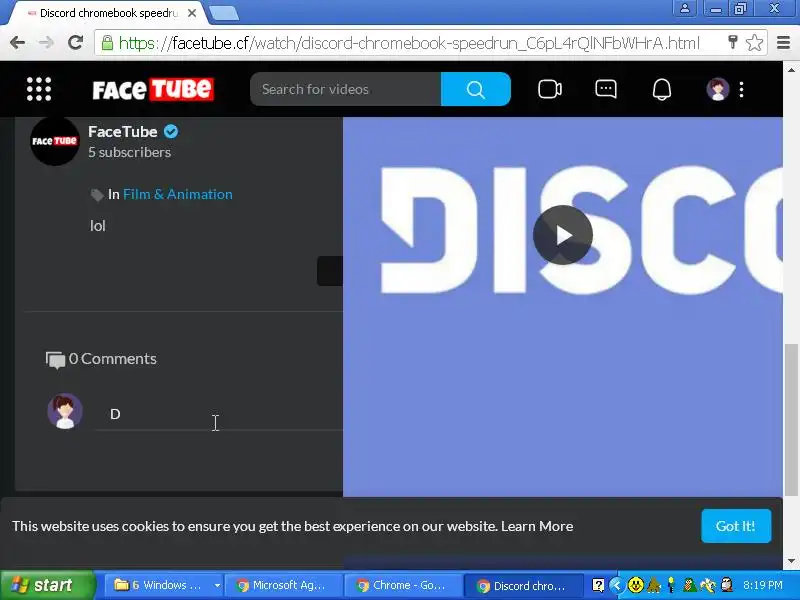Open the messages chat icon
The width and height of the screenshot is (800, 600).
(606, 89)
